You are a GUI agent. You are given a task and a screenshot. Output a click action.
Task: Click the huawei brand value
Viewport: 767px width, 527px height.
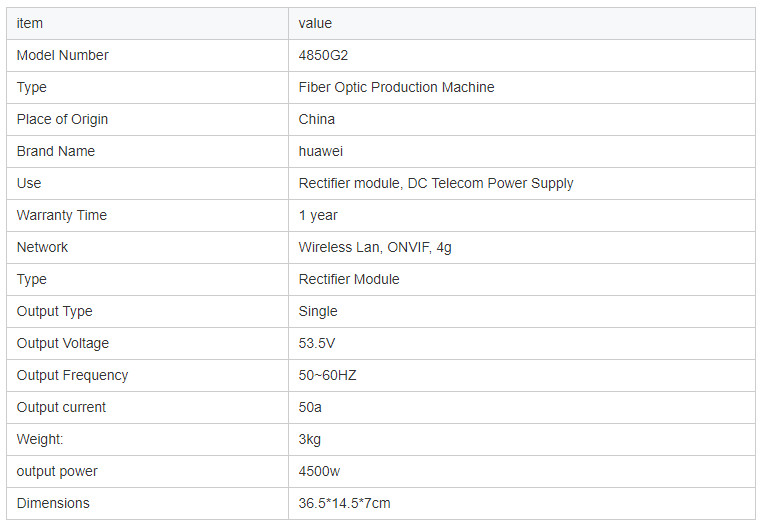click(323, 151)
